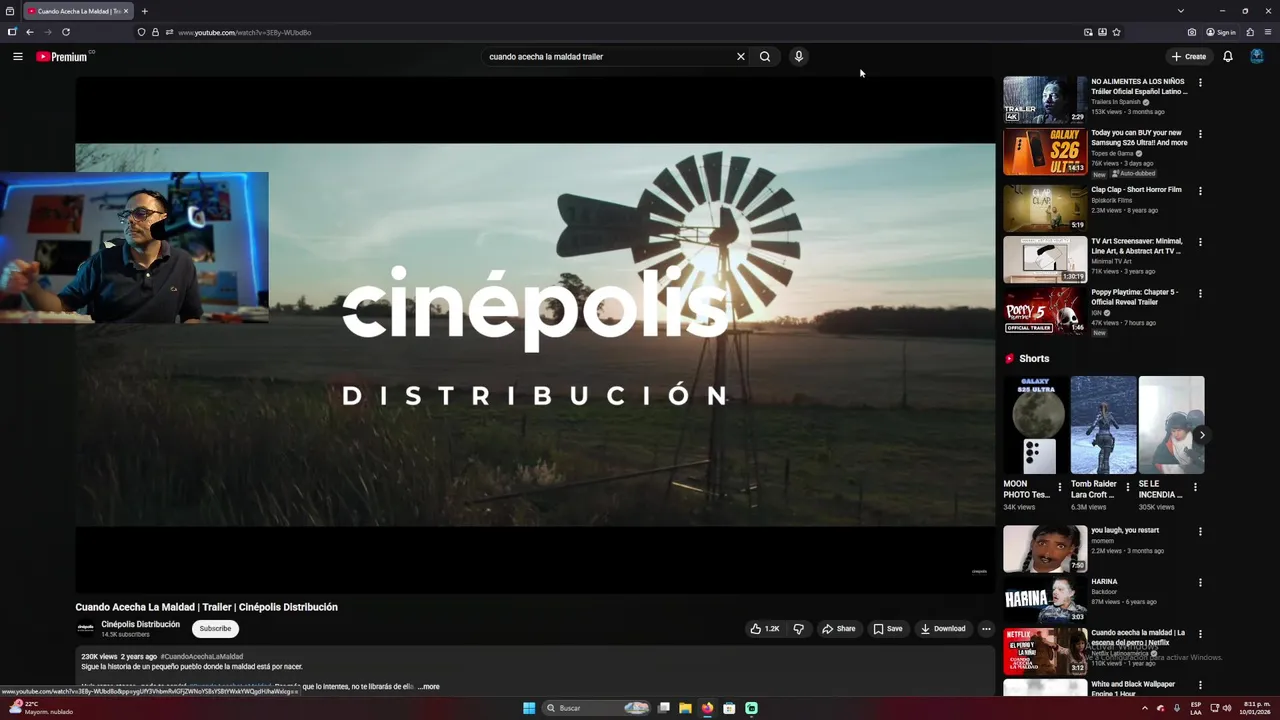Open new browser tab plus

pyautogui.click(x=145, y=11)
